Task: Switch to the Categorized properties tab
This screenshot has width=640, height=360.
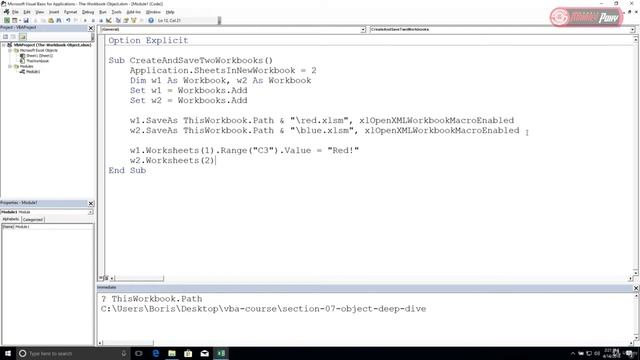Action: (x=33, y=220)
